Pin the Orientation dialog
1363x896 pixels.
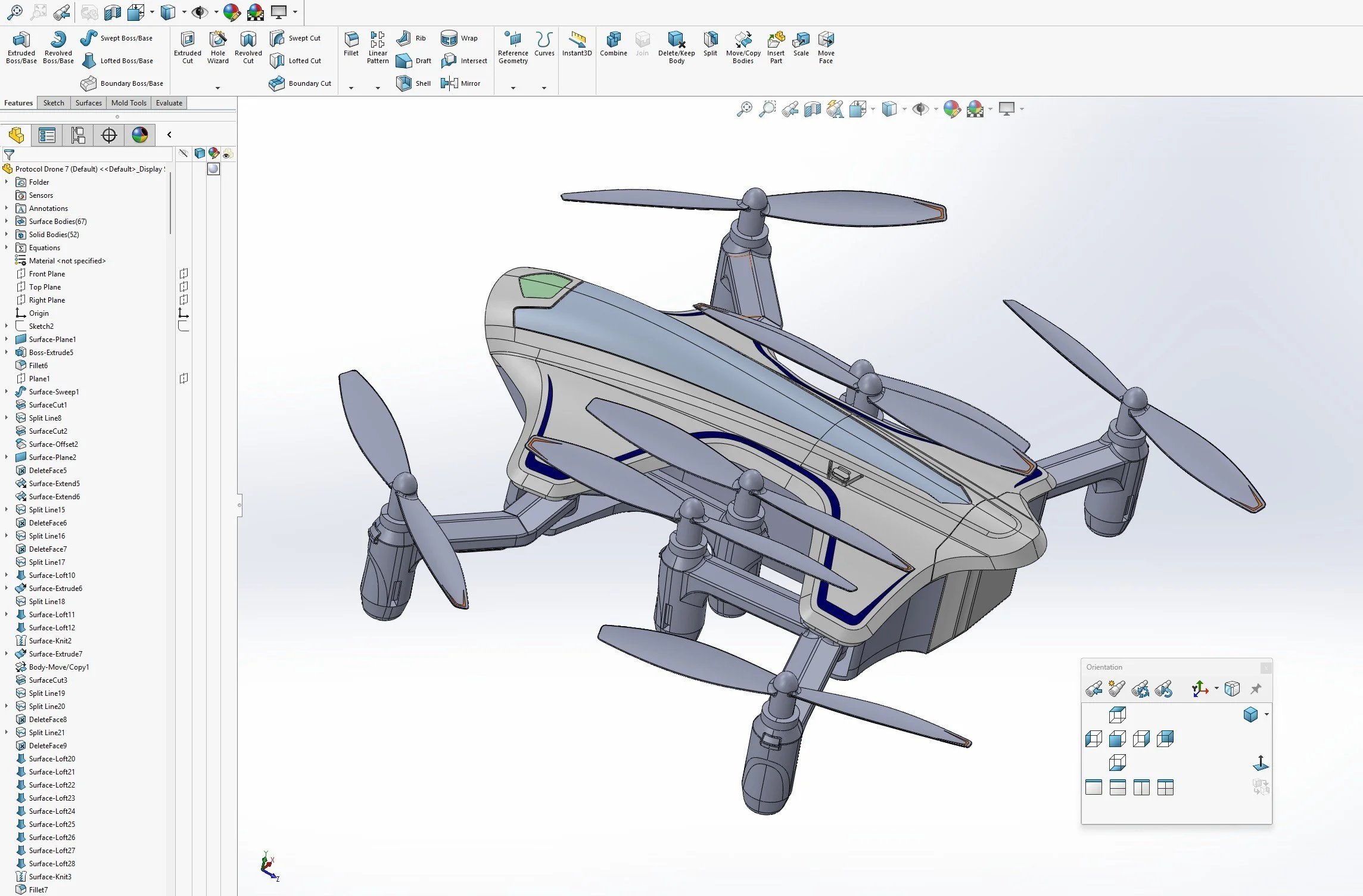click(x=1256, y=689)
